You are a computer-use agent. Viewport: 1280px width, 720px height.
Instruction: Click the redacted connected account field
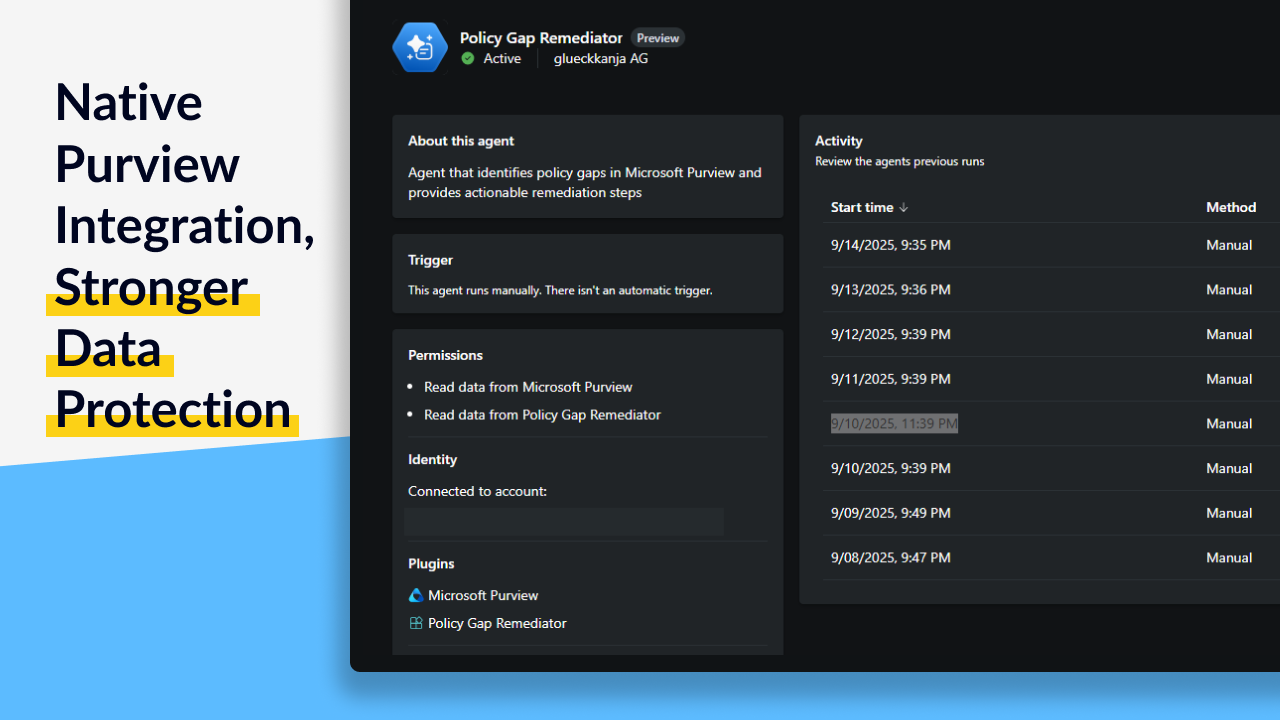tap(564, 521)
